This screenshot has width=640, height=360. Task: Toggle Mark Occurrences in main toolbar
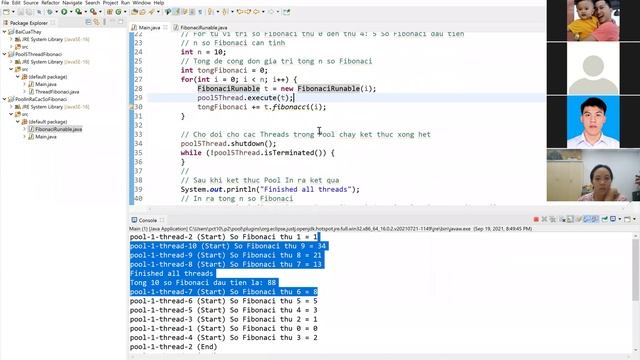[176, 12]
